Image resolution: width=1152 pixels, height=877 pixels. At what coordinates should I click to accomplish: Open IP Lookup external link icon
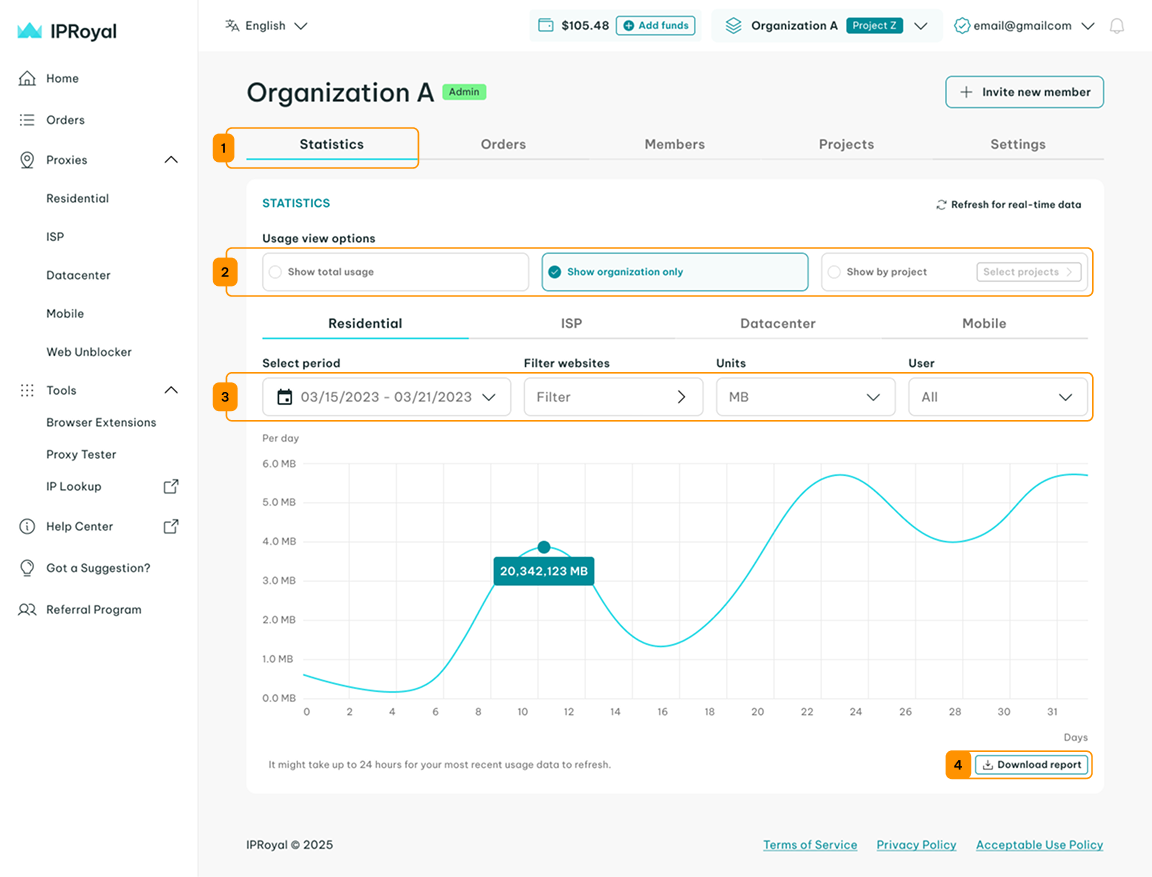click(x=171, y=486)
